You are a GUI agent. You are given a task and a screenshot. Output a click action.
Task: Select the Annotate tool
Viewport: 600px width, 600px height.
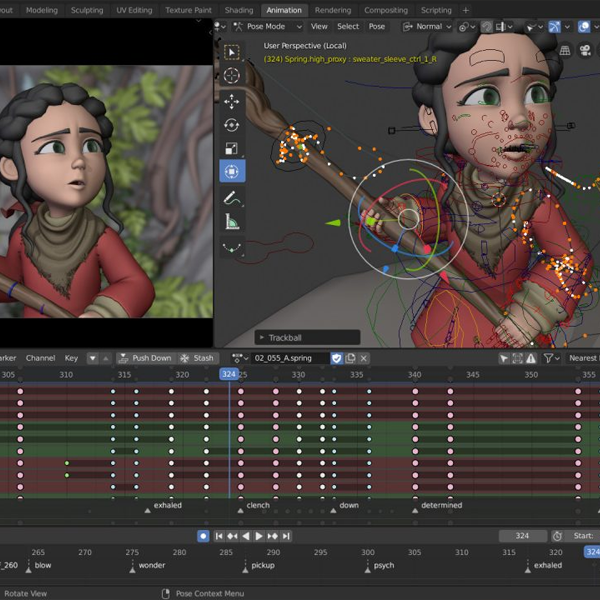(x=232, y=198)
